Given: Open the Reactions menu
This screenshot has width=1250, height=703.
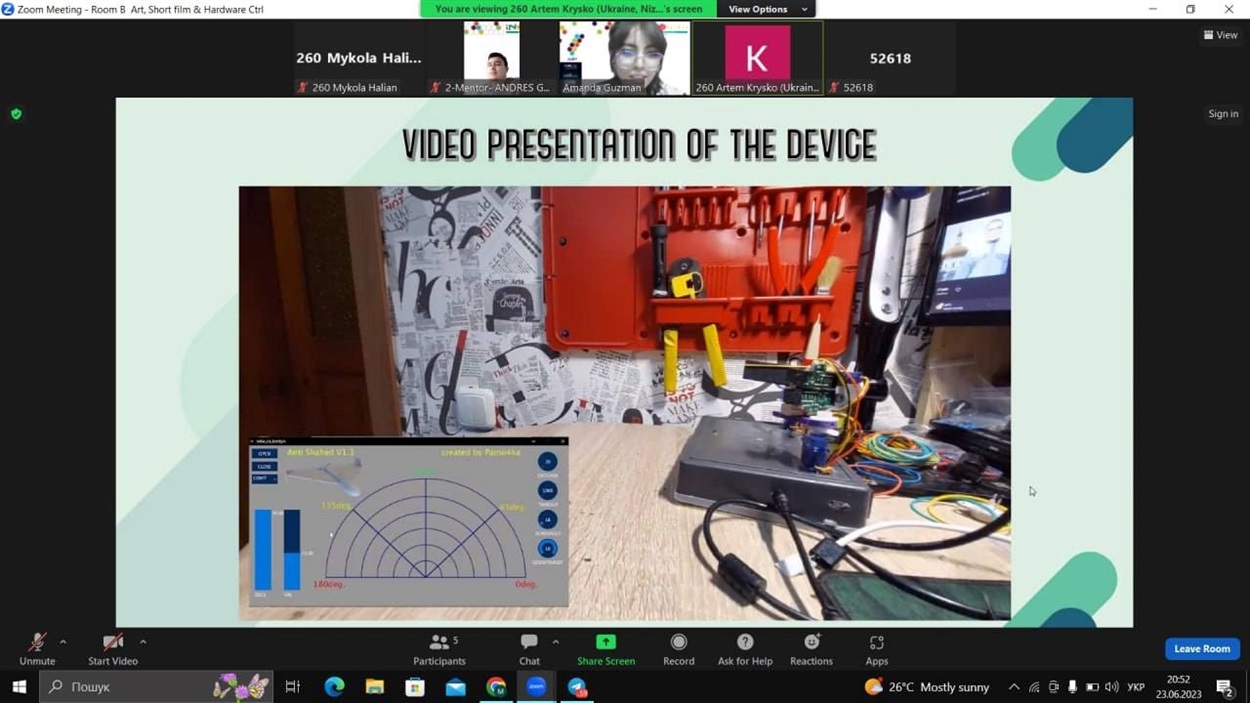Looking at the screenshot, I should (x=811, y=648).
